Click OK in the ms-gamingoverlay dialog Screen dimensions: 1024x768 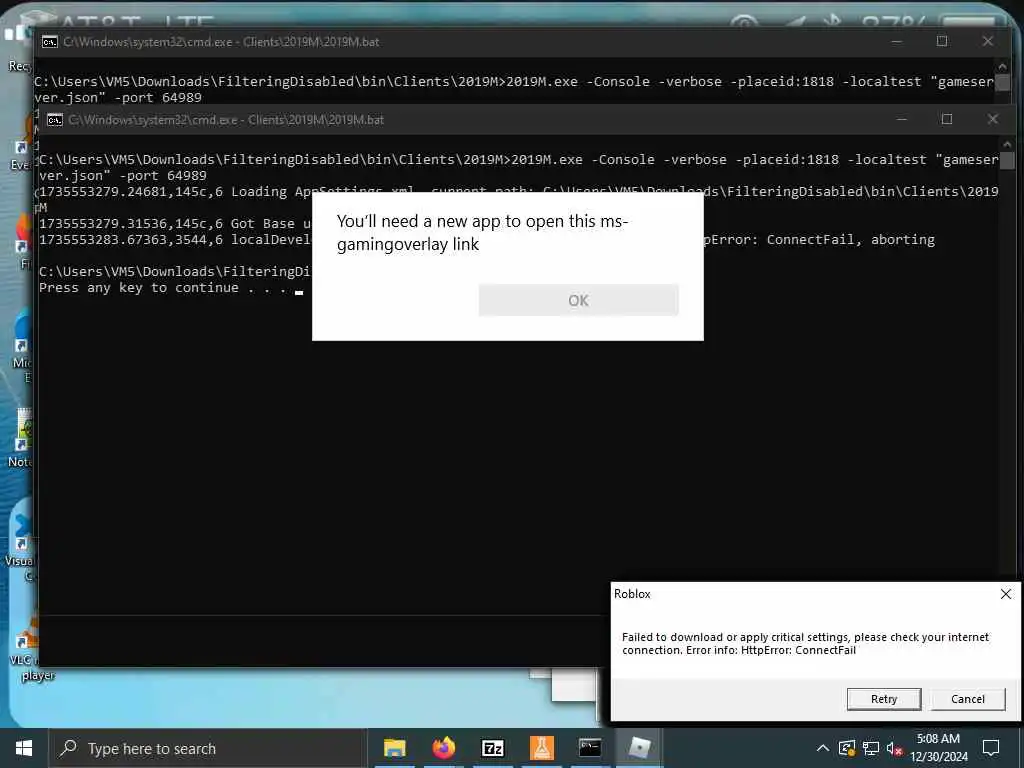(578, 300)
